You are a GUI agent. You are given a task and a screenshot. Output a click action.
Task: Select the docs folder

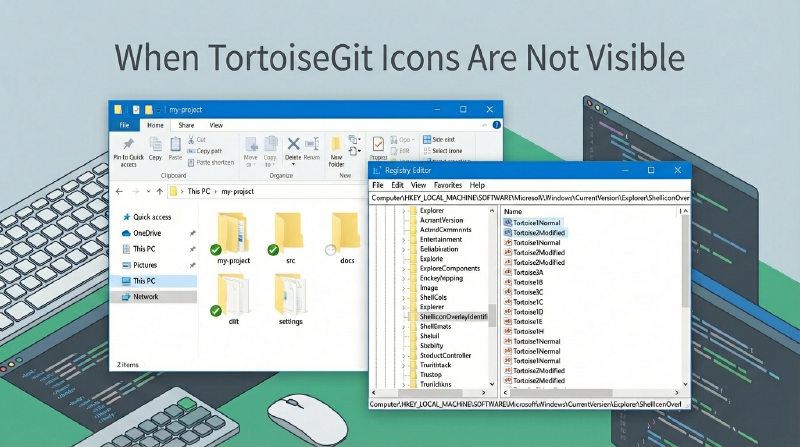[x=347, y=239]
